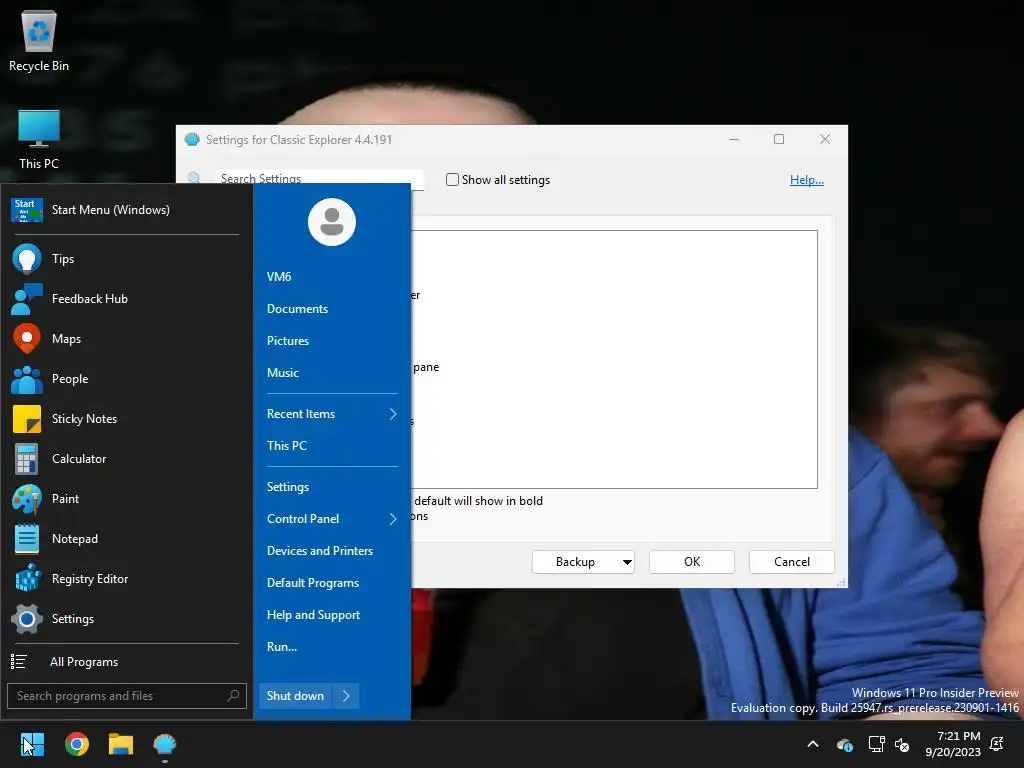Open Registry Editor

(125, 579)
